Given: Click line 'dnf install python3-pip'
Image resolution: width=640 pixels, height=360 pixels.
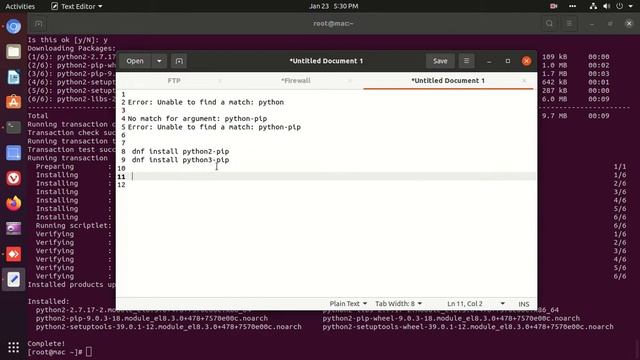Looking at the screenshot, I should [180, 160].
